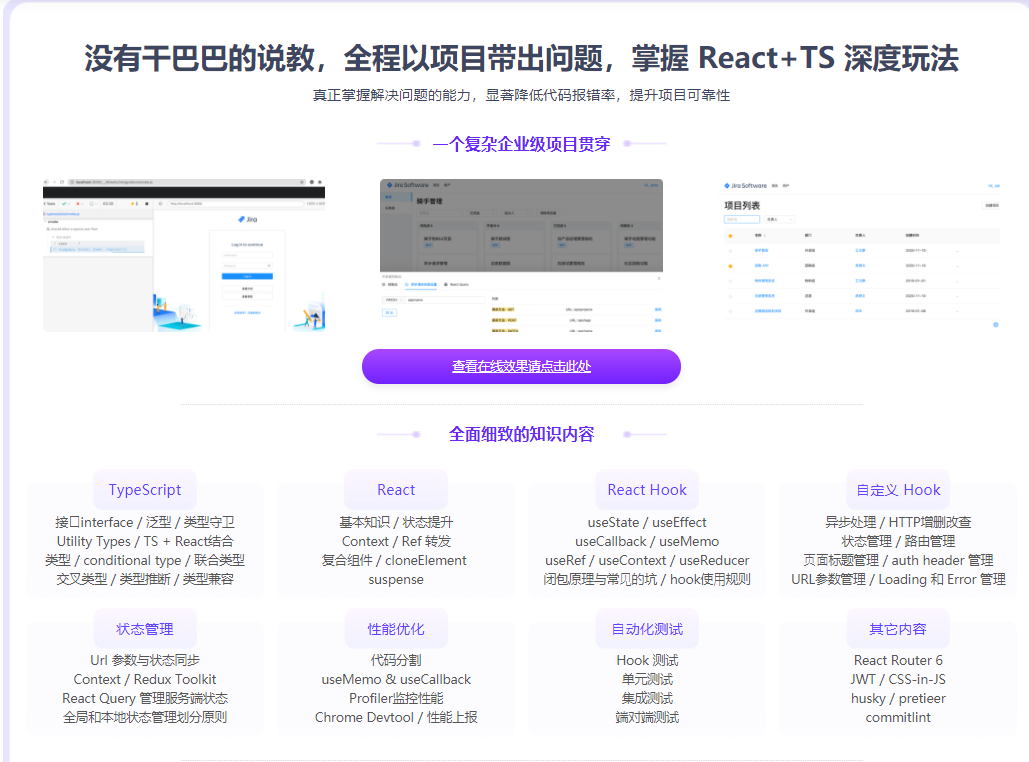Viewport: 1029px width, 762px height.
Task: Click the 全面细致的知识内容 section heading
Action: 521,434
